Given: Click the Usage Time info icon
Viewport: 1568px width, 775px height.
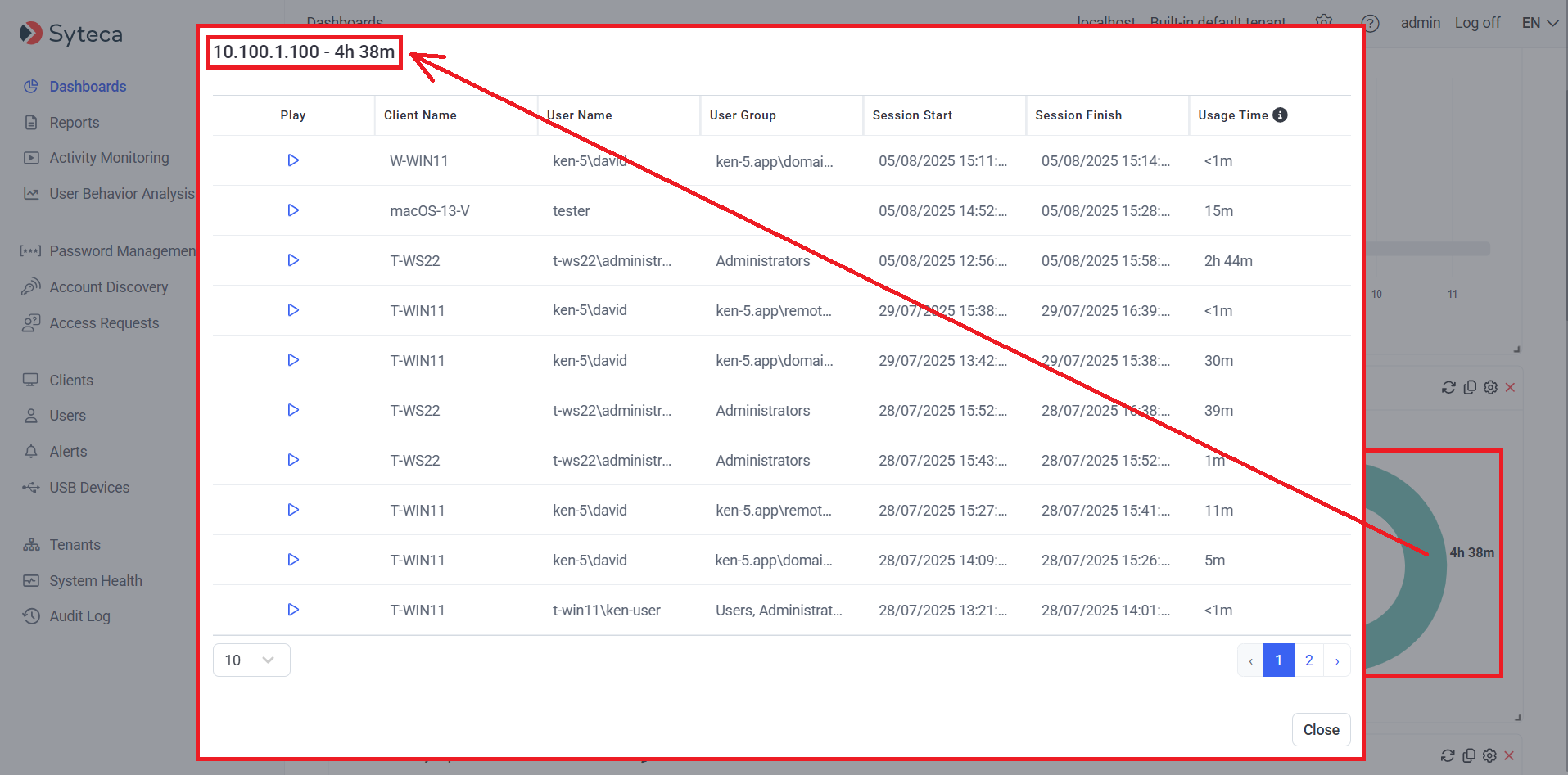Looking at the screenshot, I should [1280, 115].
